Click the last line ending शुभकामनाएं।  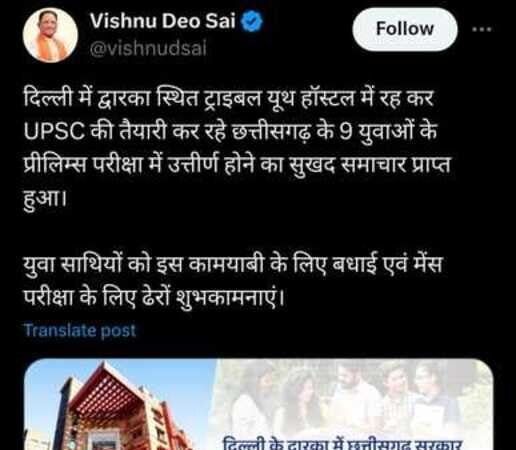(x=154, y=297)
